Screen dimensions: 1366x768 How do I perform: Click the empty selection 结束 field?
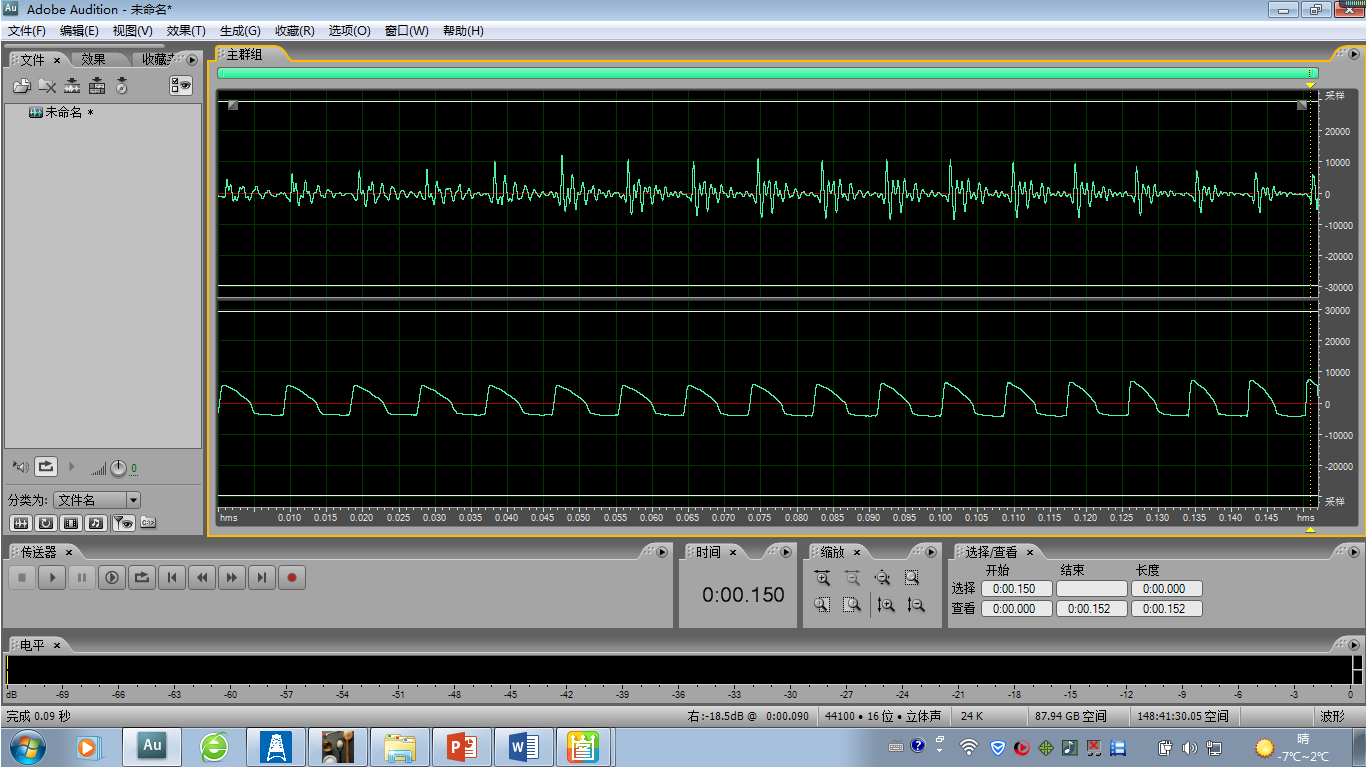pyautogui.click(x=1091, y=589)
